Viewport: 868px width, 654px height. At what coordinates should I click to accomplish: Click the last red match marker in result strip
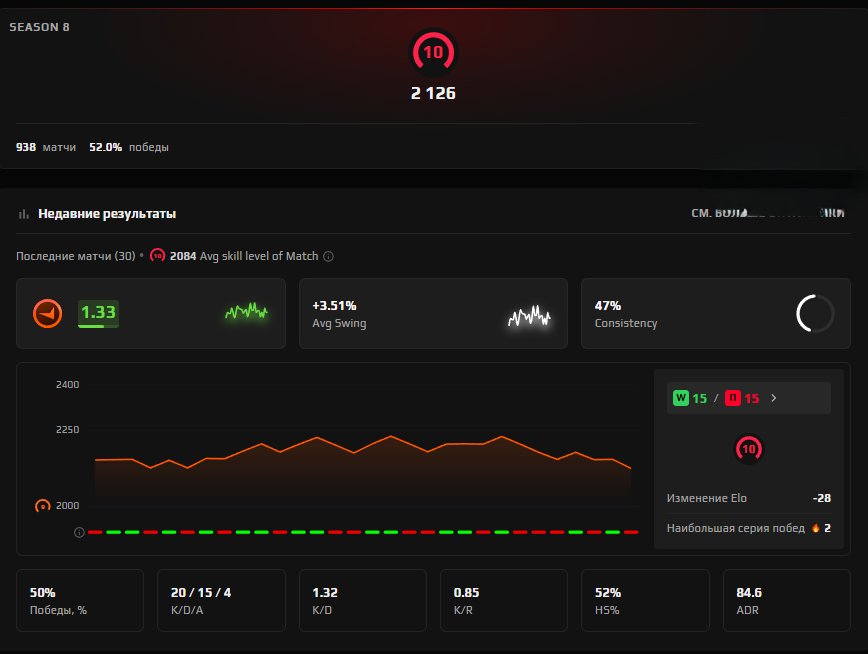pyautogui.click(x=631, y=532)
